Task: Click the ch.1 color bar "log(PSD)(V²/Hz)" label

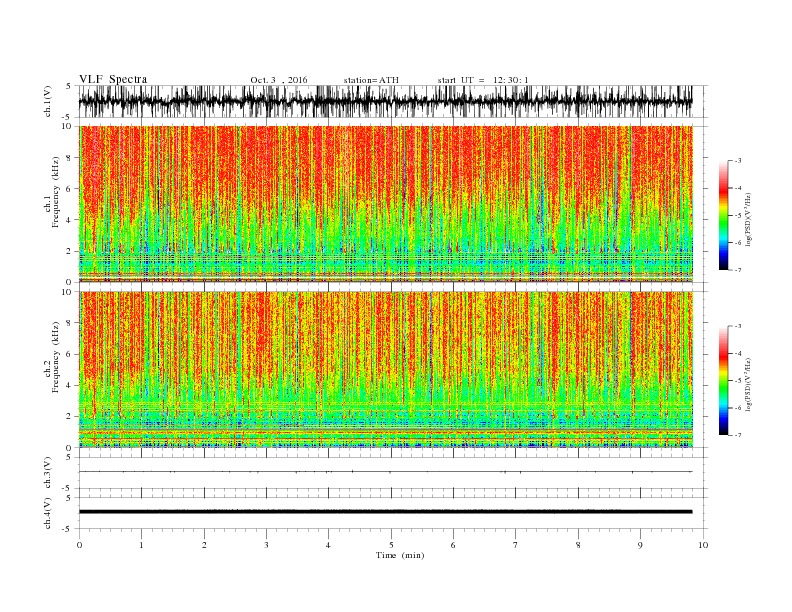Action: click(749, 219)
